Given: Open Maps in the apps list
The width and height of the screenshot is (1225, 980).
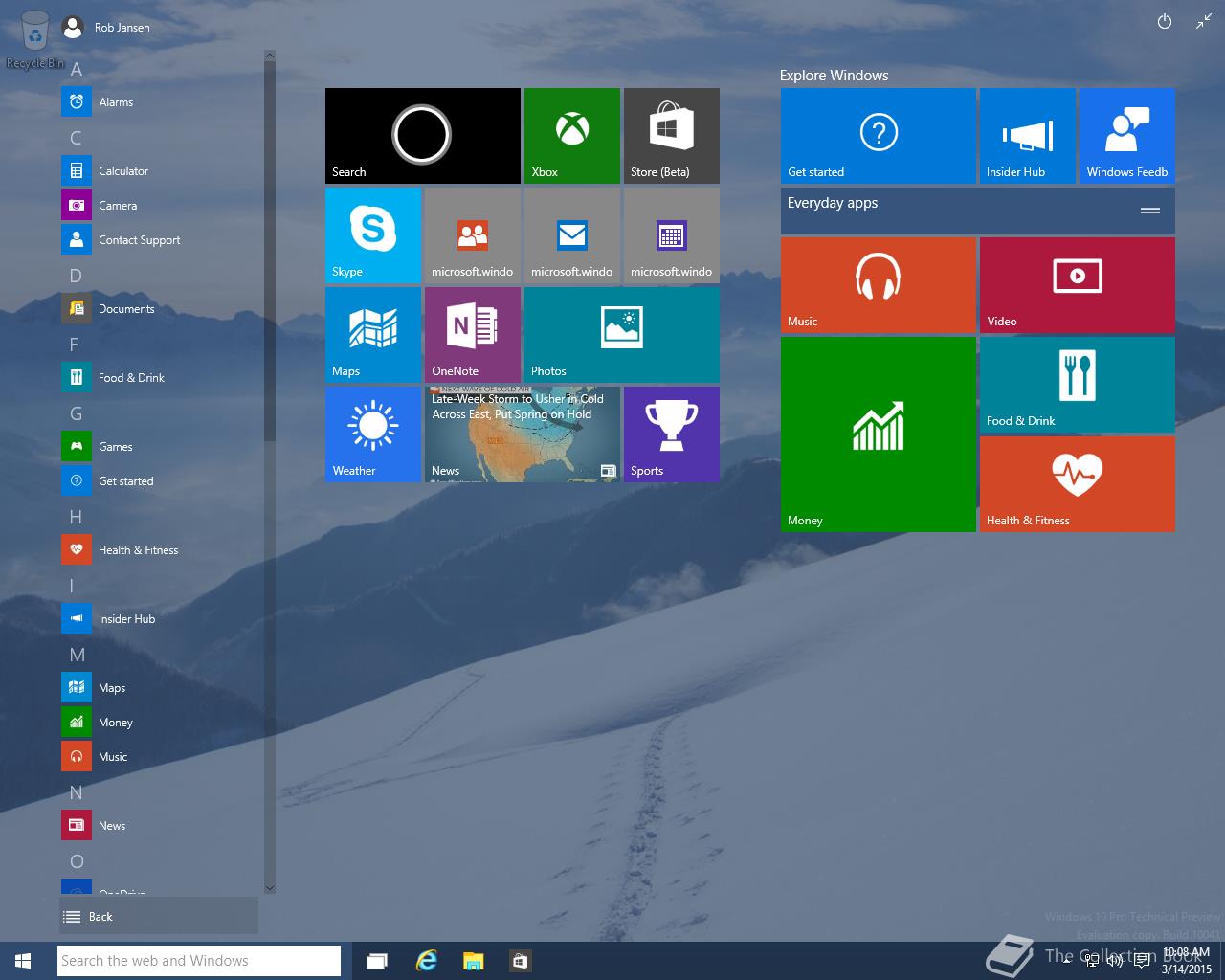Looking at the screenshot, I should point(161,688).
